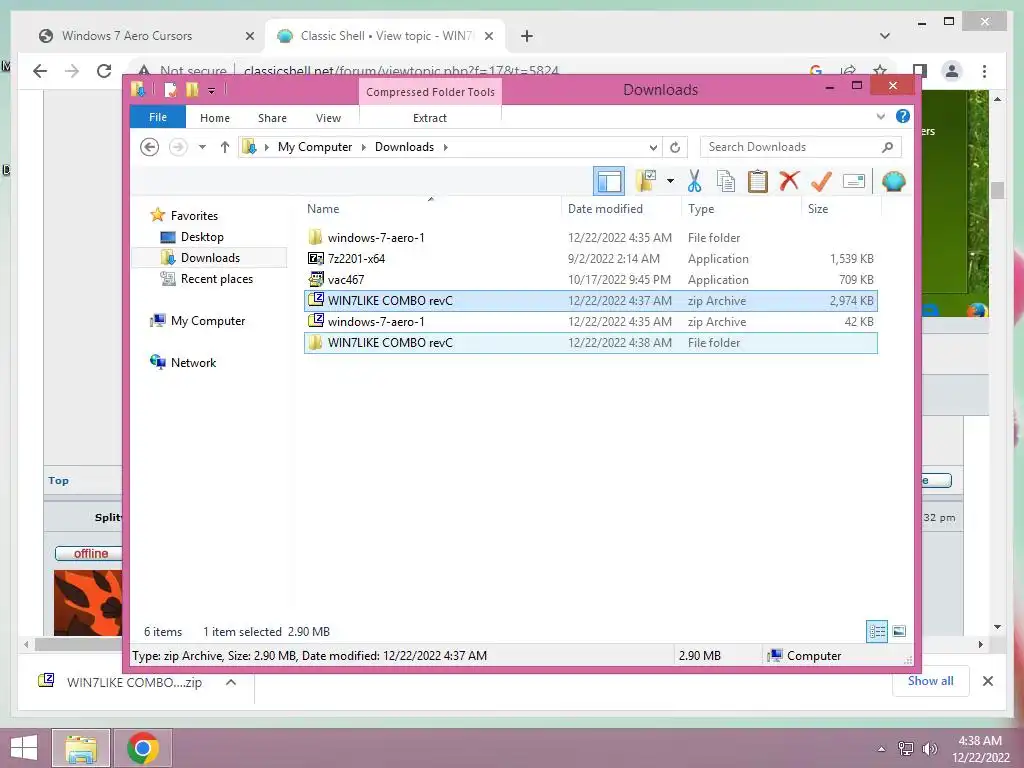Click the New Folder quick access toolbar icon

pyautogui.click(x=192, y=90)
